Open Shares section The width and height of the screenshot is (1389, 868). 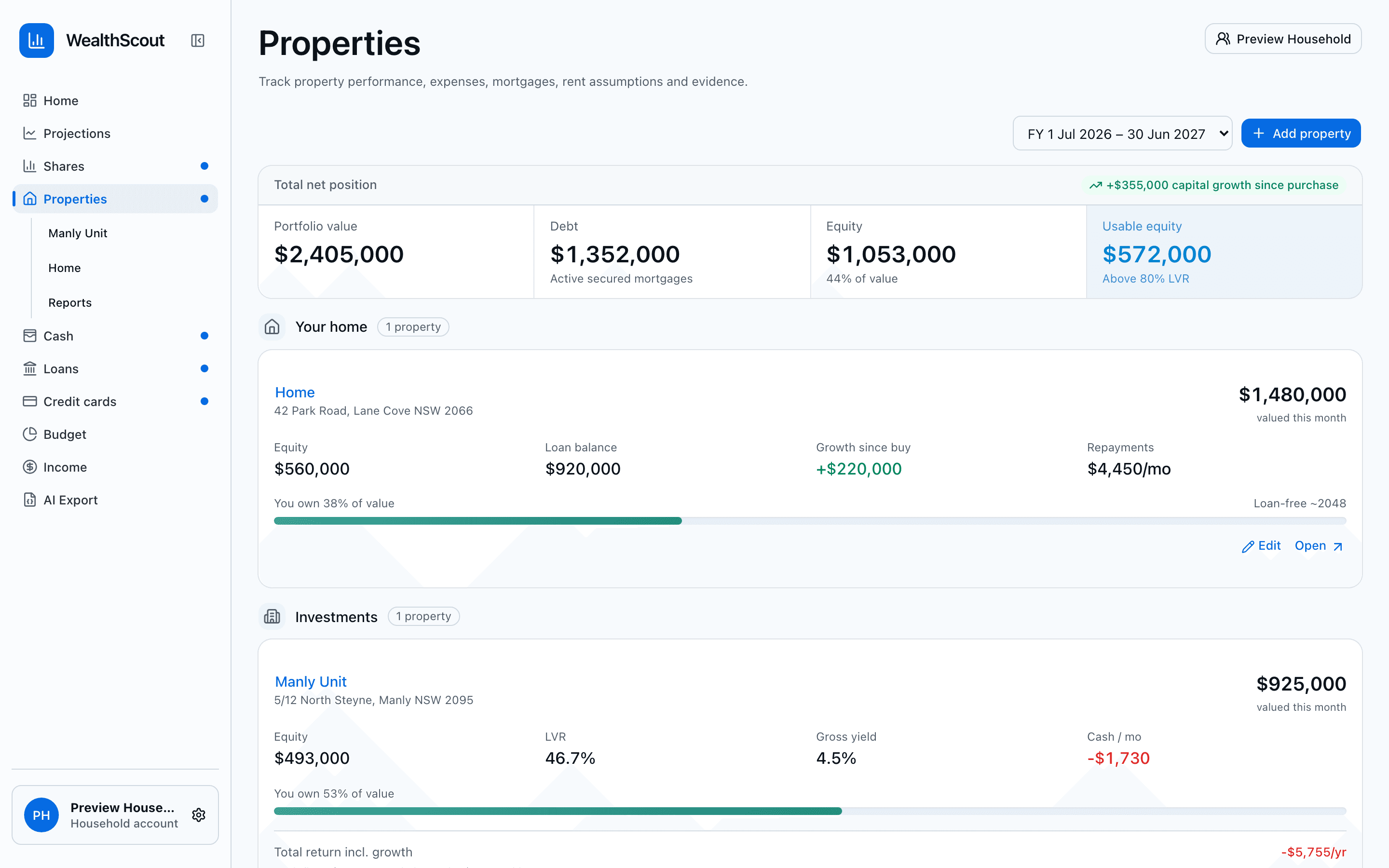[x=115, y=166]
